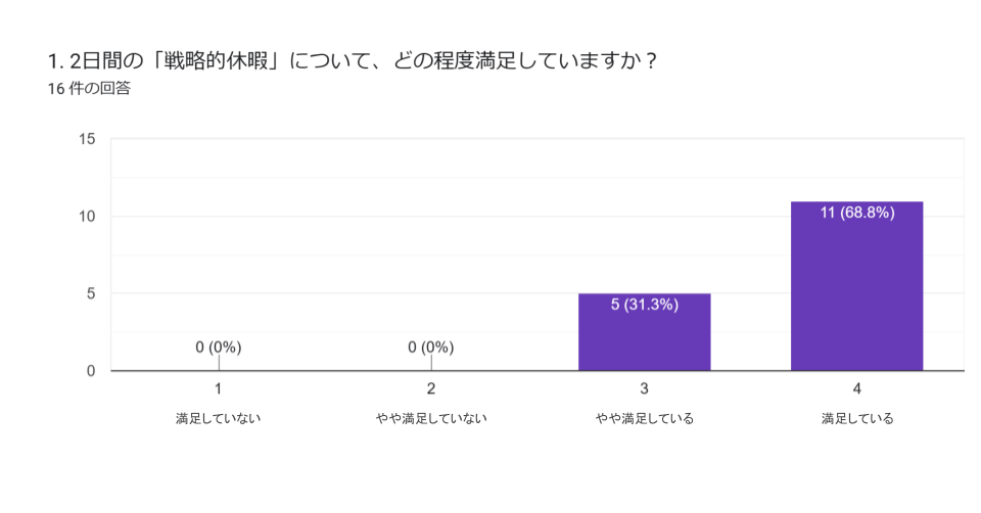
Task: Select the "11 (68.8%)" data label
Action: [x=856, y=213]
